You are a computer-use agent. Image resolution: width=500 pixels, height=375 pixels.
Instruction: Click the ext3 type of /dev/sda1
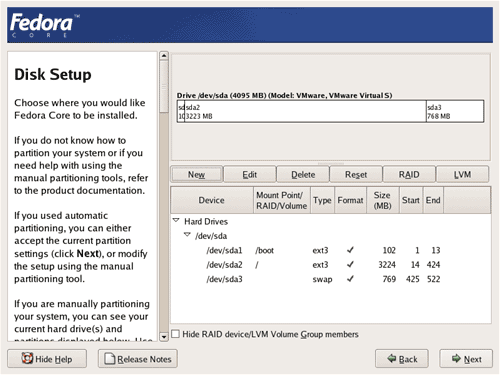pyautogui.click(x=320, y=250)
